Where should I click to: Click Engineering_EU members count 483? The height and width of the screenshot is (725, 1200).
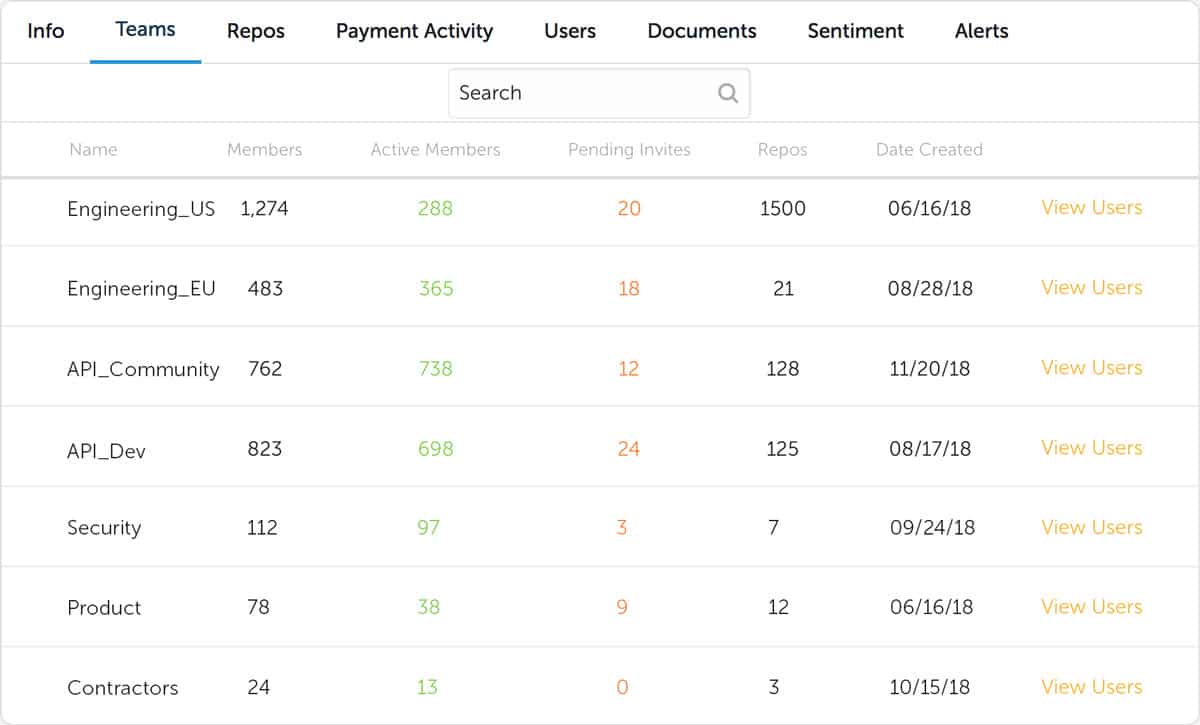click(265, 288)
